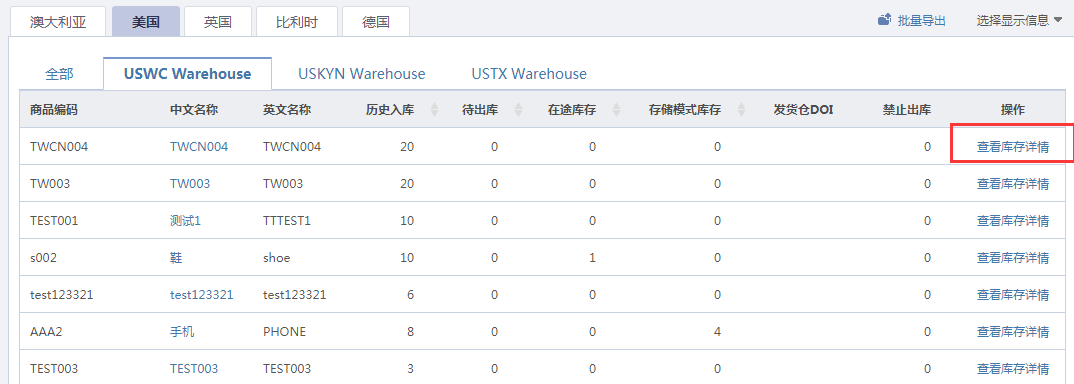Sort by 历史入库 column arrows
1074x384 pixels.
click(x=434, y=110)
